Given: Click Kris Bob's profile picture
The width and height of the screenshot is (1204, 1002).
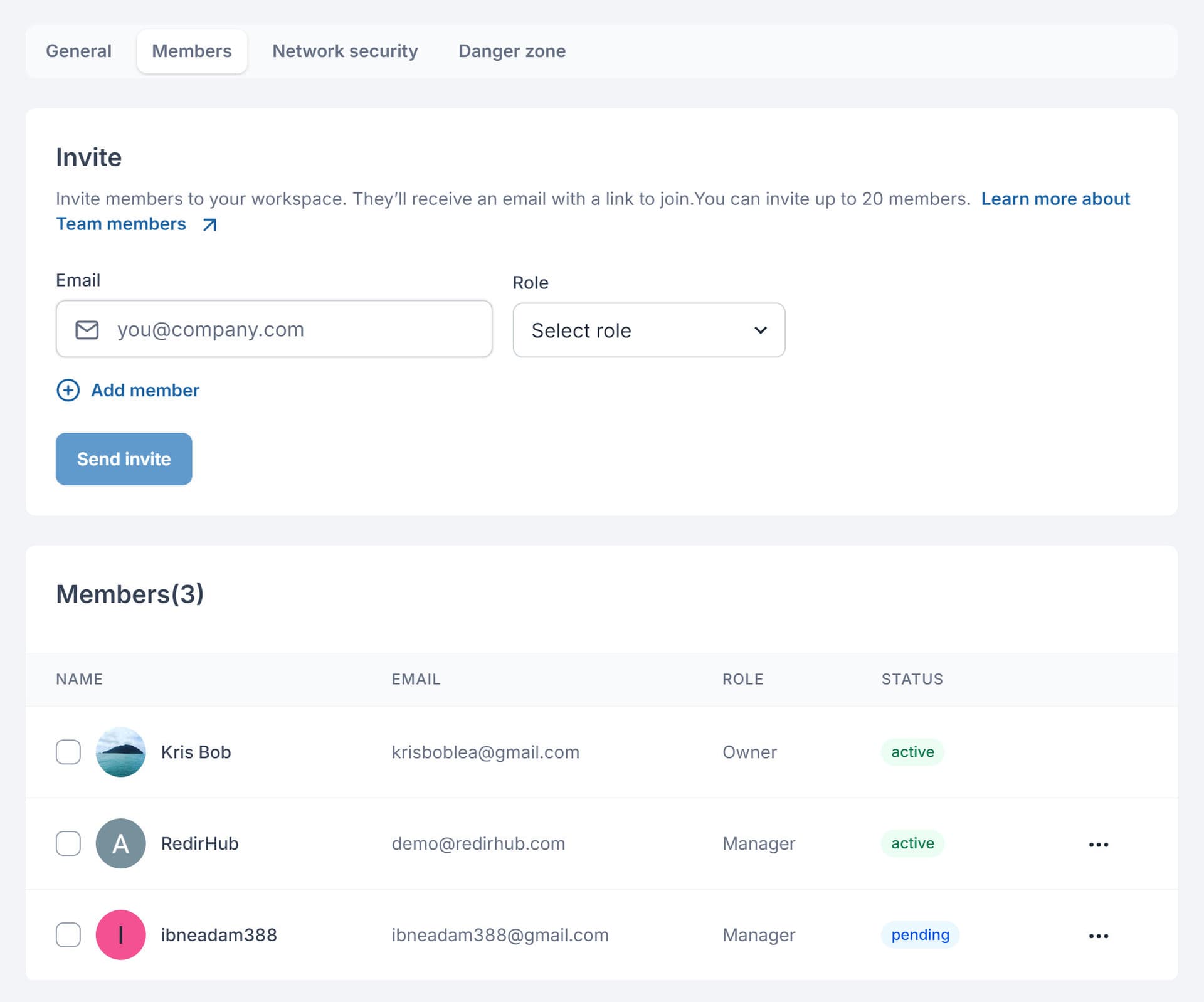Looking at the screenshot, I should pyautogui.click(x=120, y=752).
